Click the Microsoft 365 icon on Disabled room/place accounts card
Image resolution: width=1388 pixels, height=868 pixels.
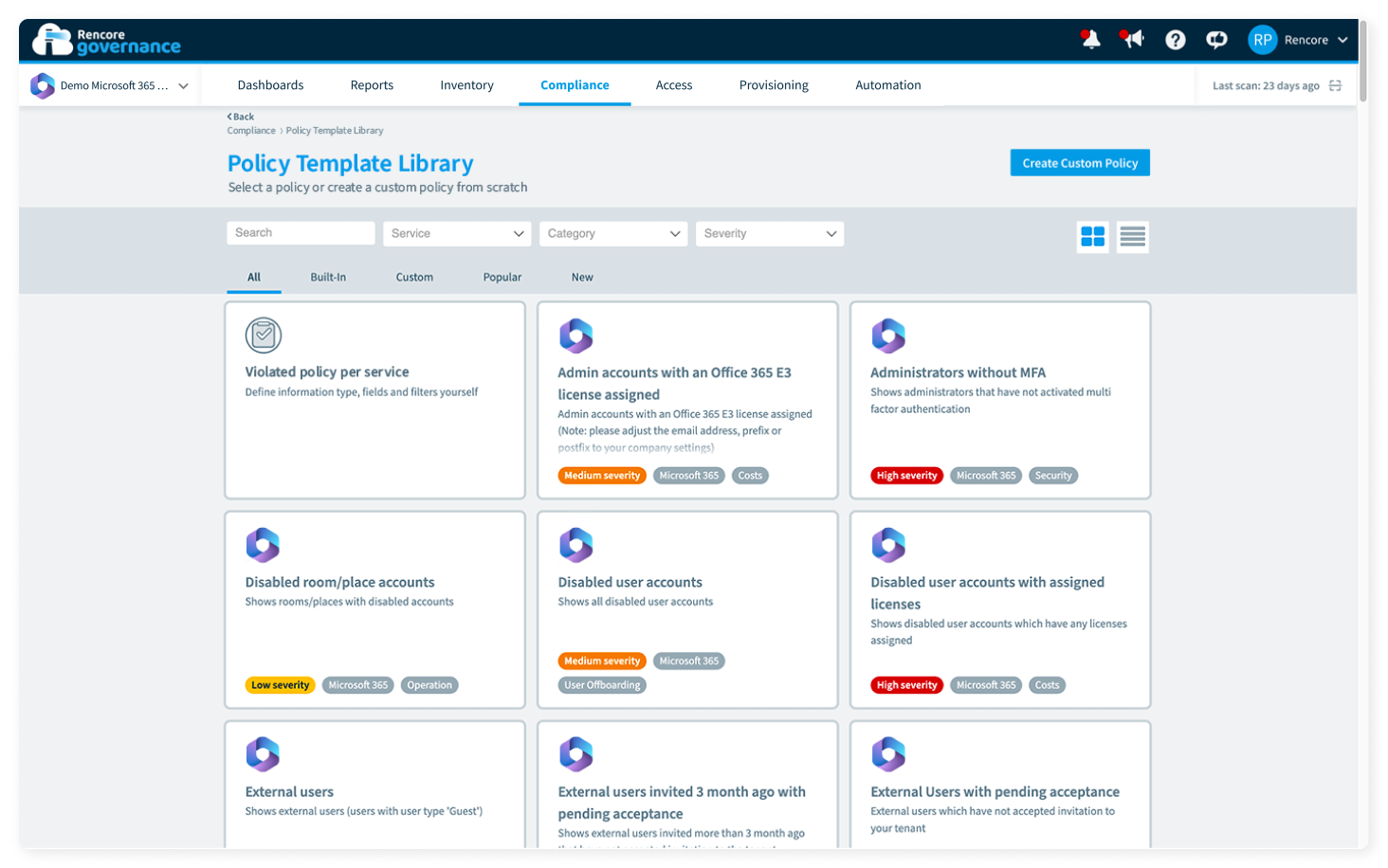pyautogui.click(x=263, y=545)
